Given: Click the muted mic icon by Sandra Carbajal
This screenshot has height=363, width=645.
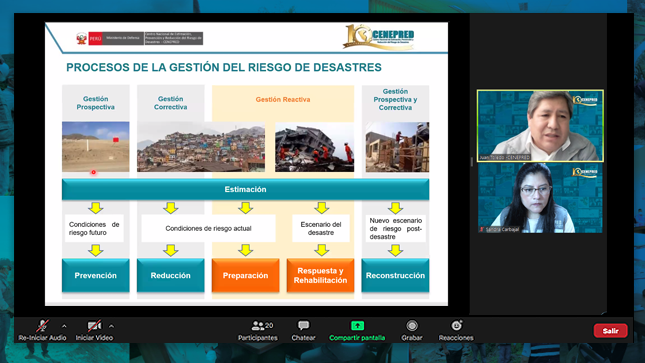Looking at the screenshot, I should 482,229.
